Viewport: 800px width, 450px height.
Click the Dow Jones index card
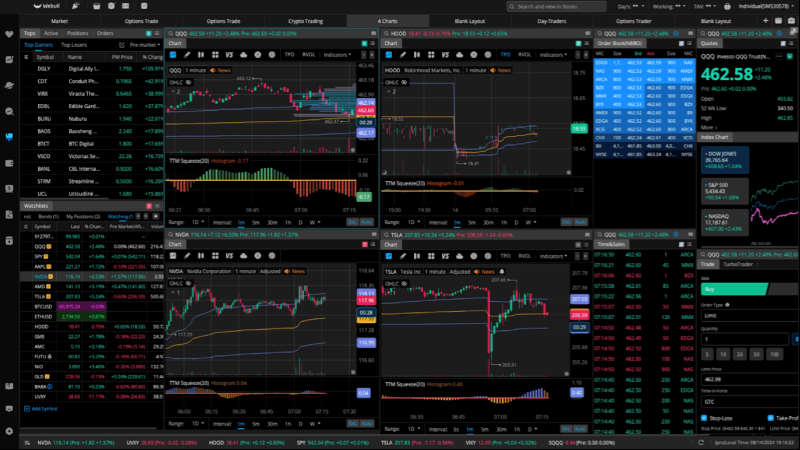click(x=724, y=159)
